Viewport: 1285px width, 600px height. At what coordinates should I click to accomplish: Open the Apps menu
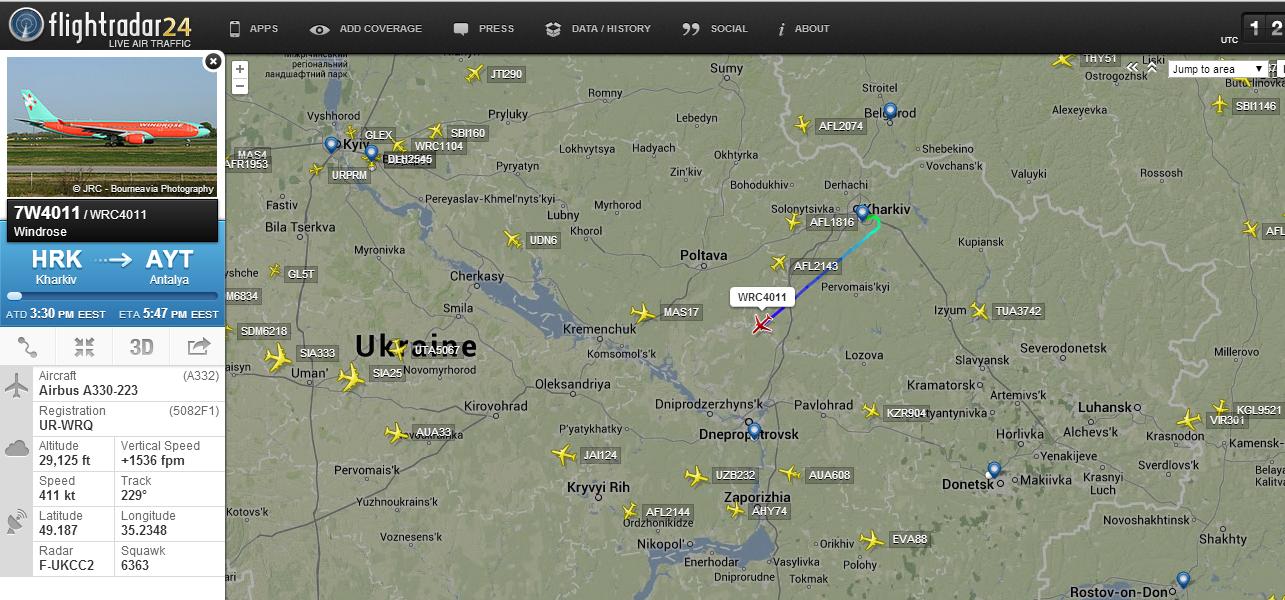(x=254, y=29)
